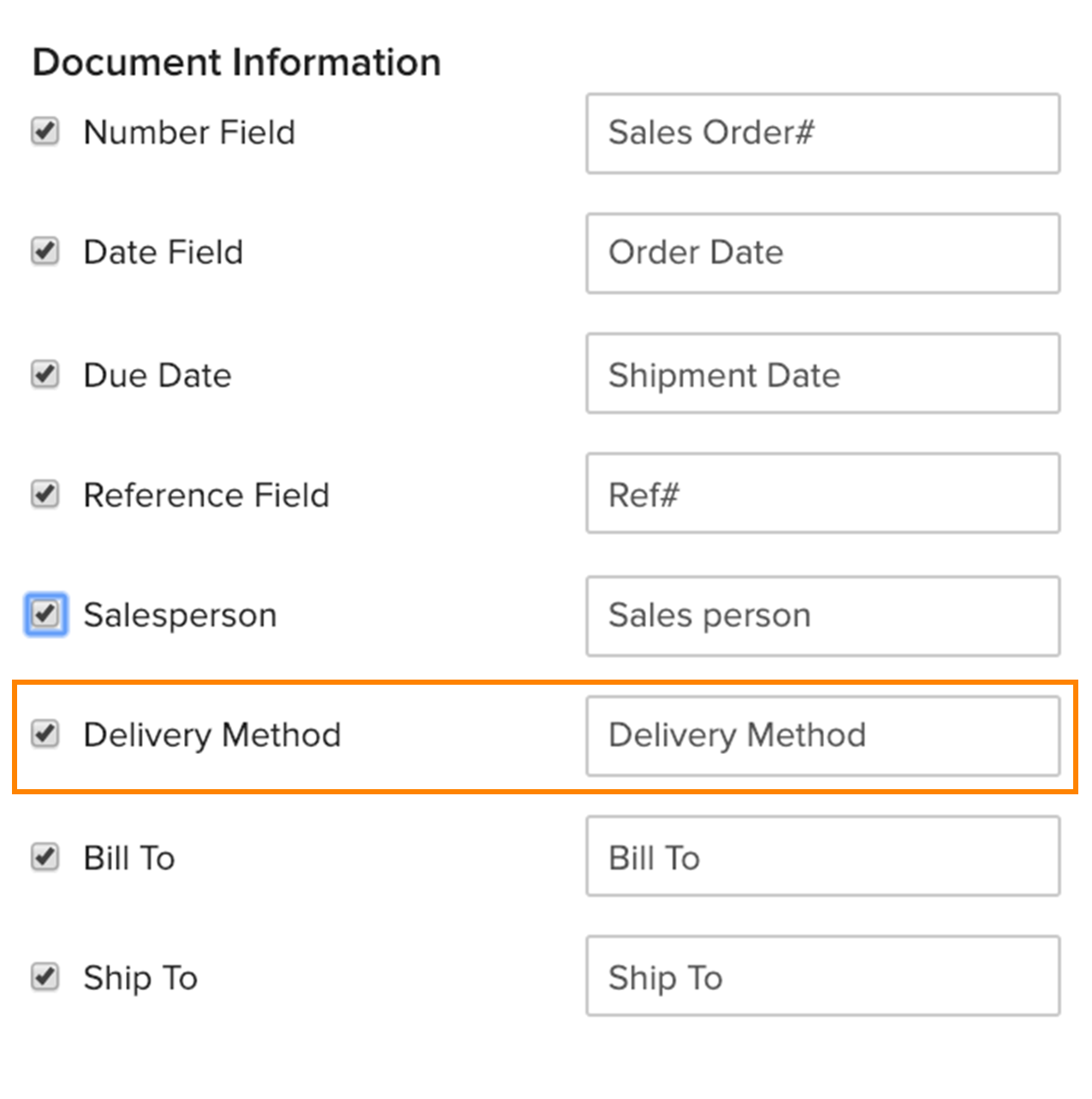Click the Shipment Date label field
Image resolution: width=1092 pixels, height=1099 pixels.
pos(822,374)
